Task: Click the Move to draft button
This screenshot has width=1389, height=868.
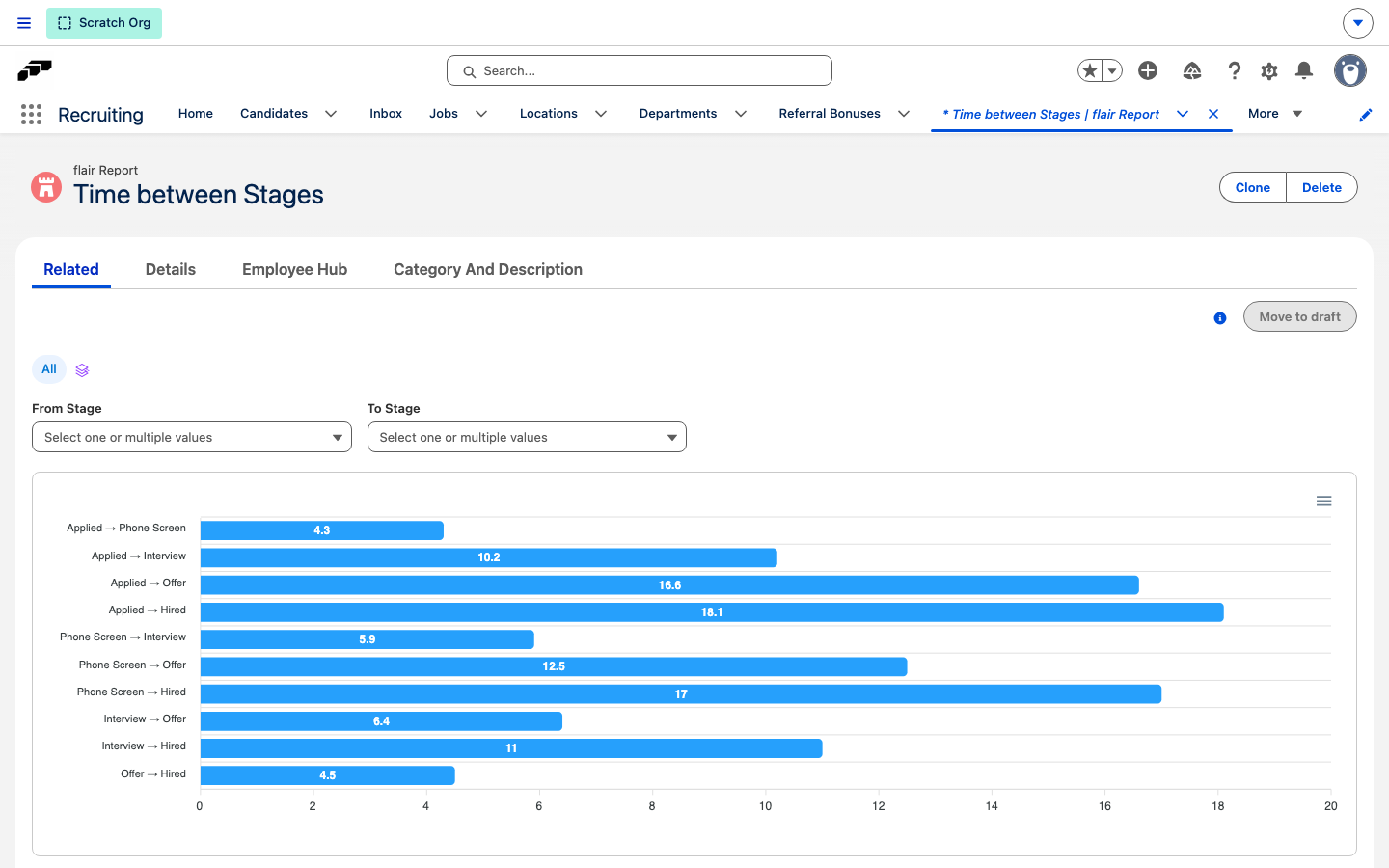Action: pyautogui.click(x=1299, y=316)
